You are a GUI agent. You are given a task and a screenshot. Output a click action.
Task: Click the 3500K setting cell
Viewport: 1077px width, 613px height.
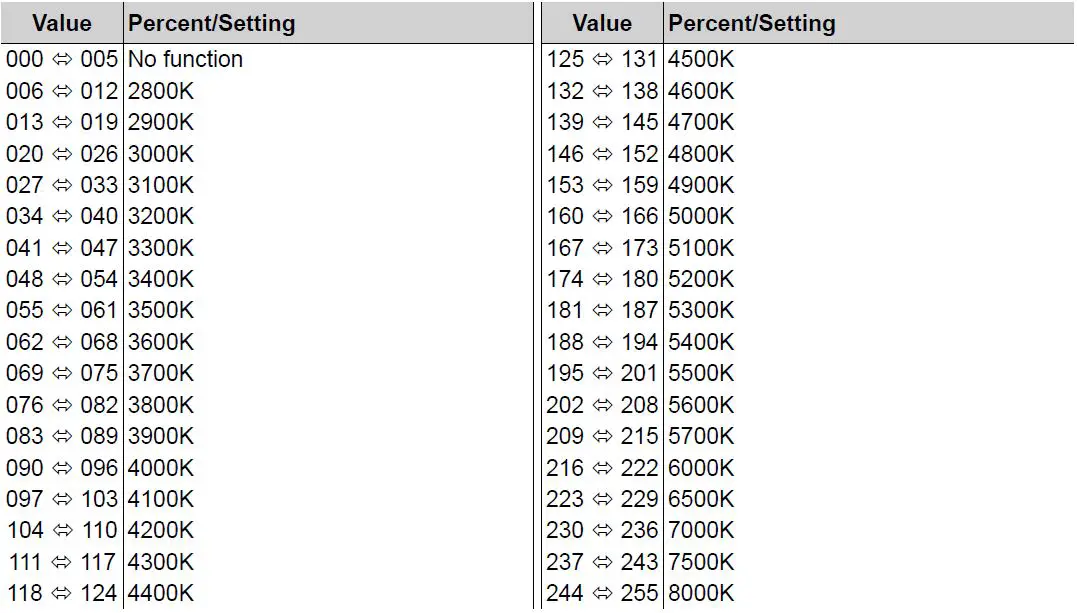click(x=161, y=310)
